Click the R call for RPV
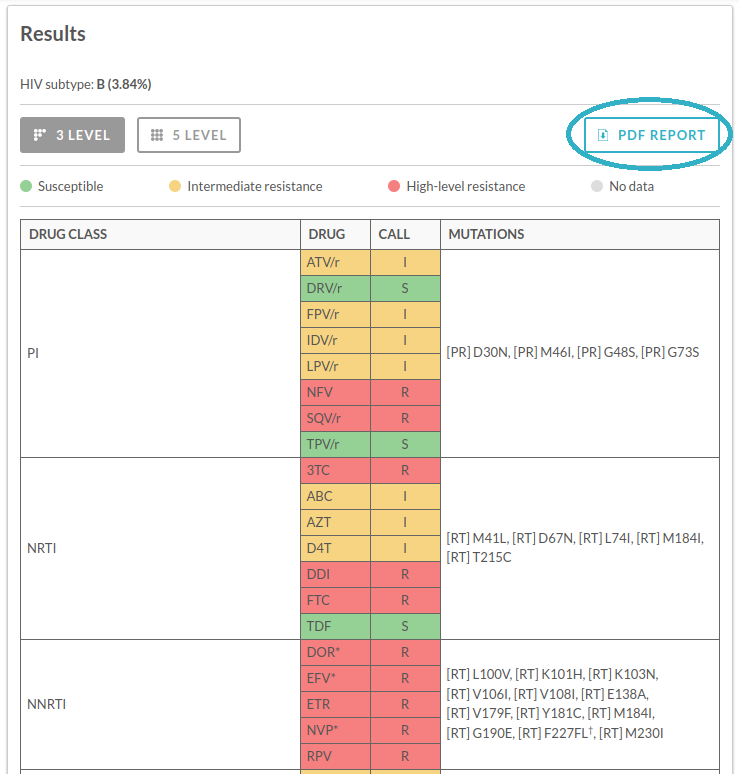The width and height of the screenshot is (739, 774). click(405, 756)
